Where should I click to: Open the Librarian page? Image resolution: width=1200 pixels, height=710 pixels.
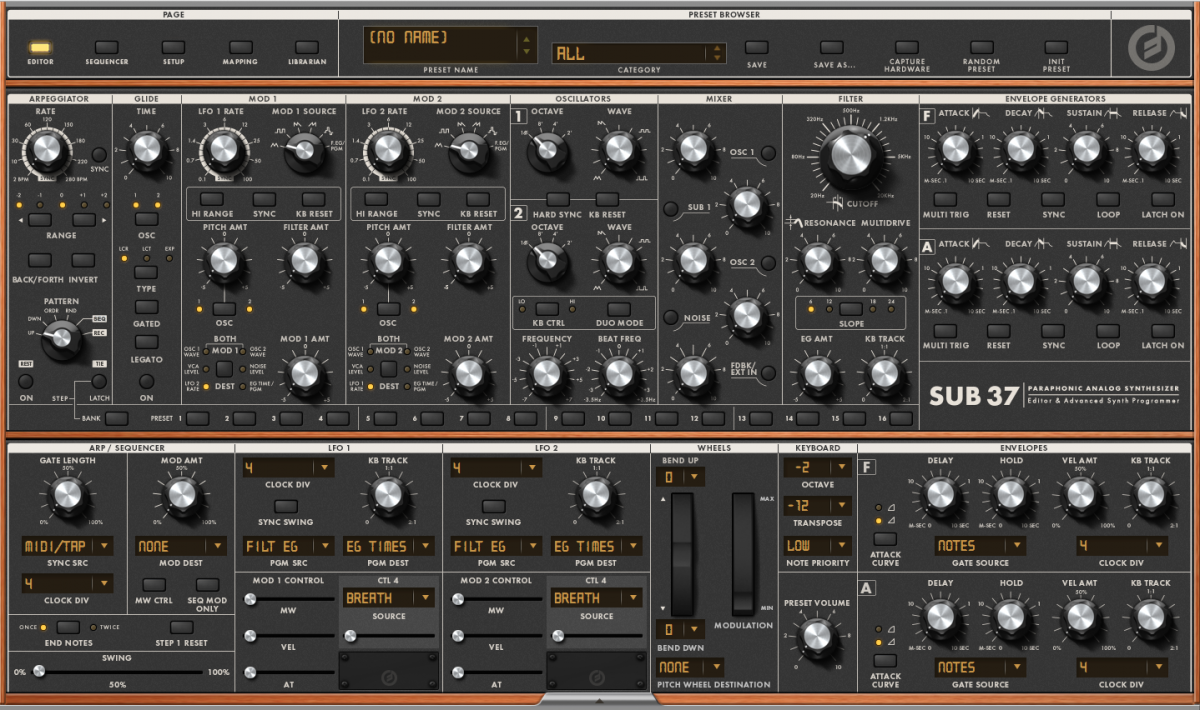pos(307,47)
